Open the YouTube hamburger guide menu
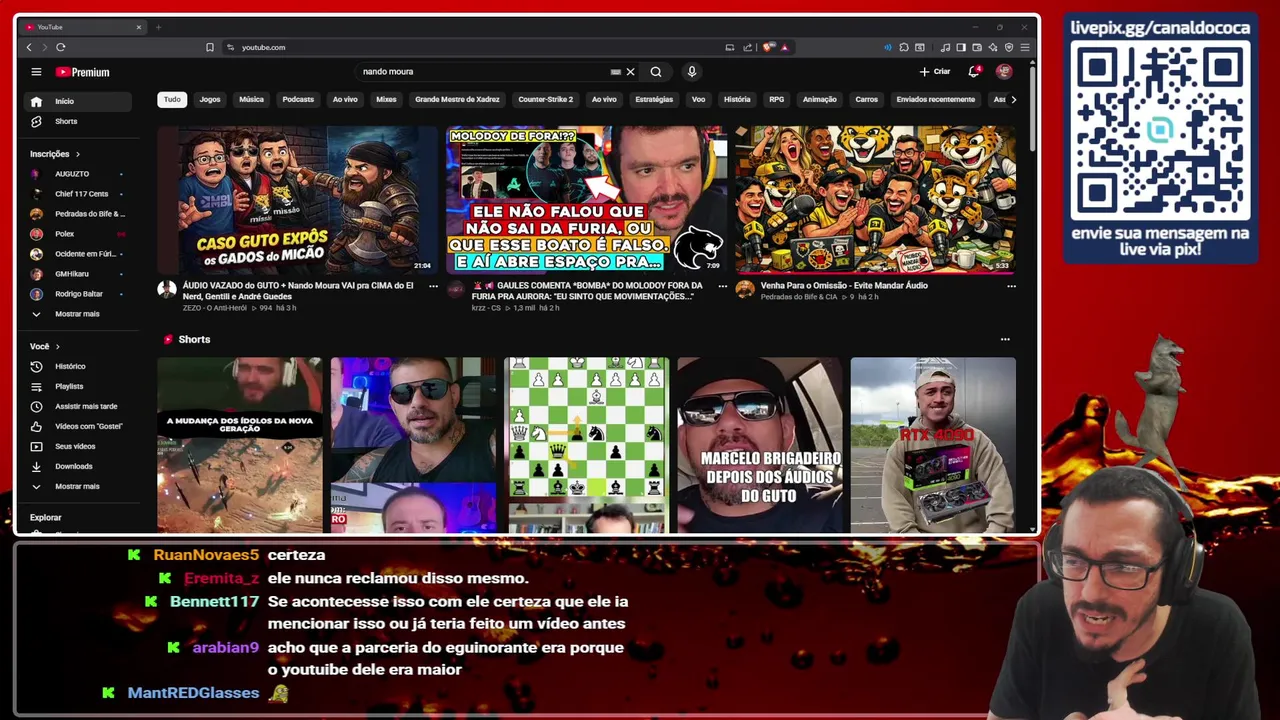The height and width of the screenshot is (720, 1280). click(x=36, y=72)
